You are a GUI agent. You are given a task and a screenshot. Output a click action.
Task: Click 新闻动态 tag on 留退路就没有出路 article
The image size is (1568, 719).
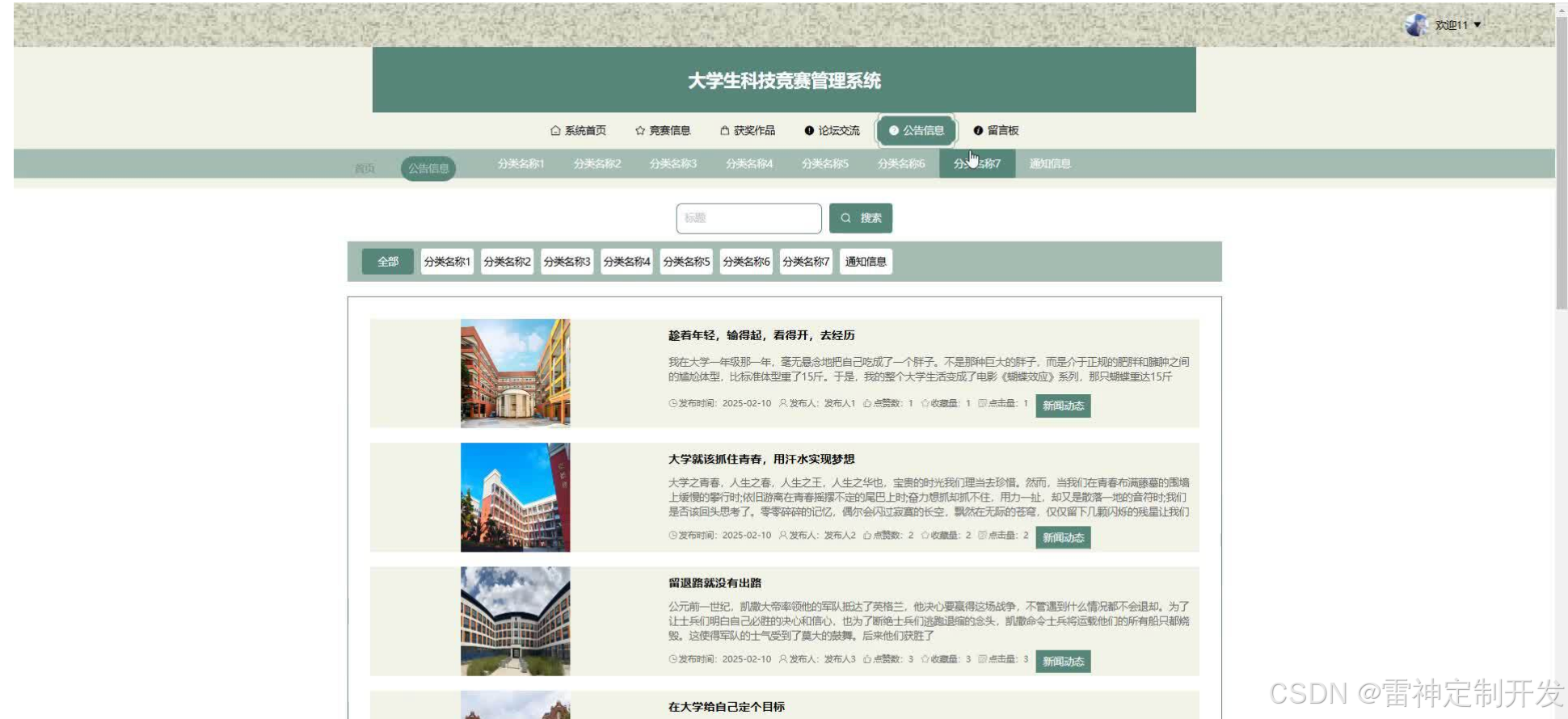point(1063,661)
